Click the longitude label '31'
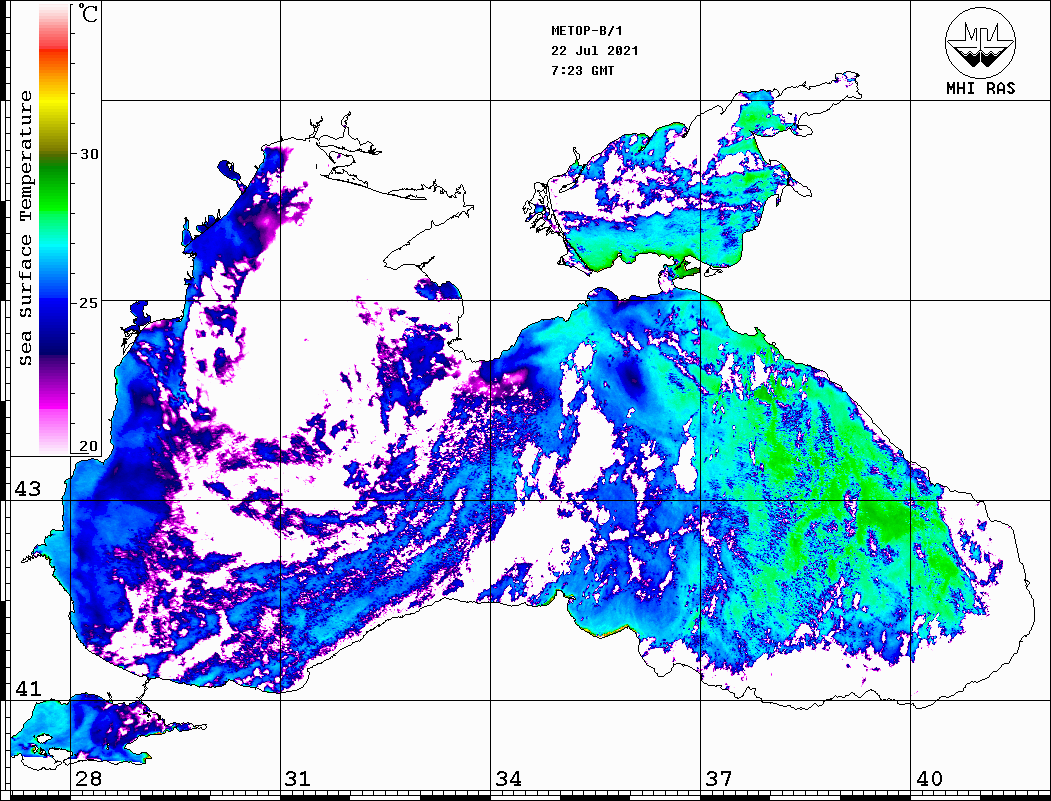This screenshot has width=1051, height=801. [298, 778]
